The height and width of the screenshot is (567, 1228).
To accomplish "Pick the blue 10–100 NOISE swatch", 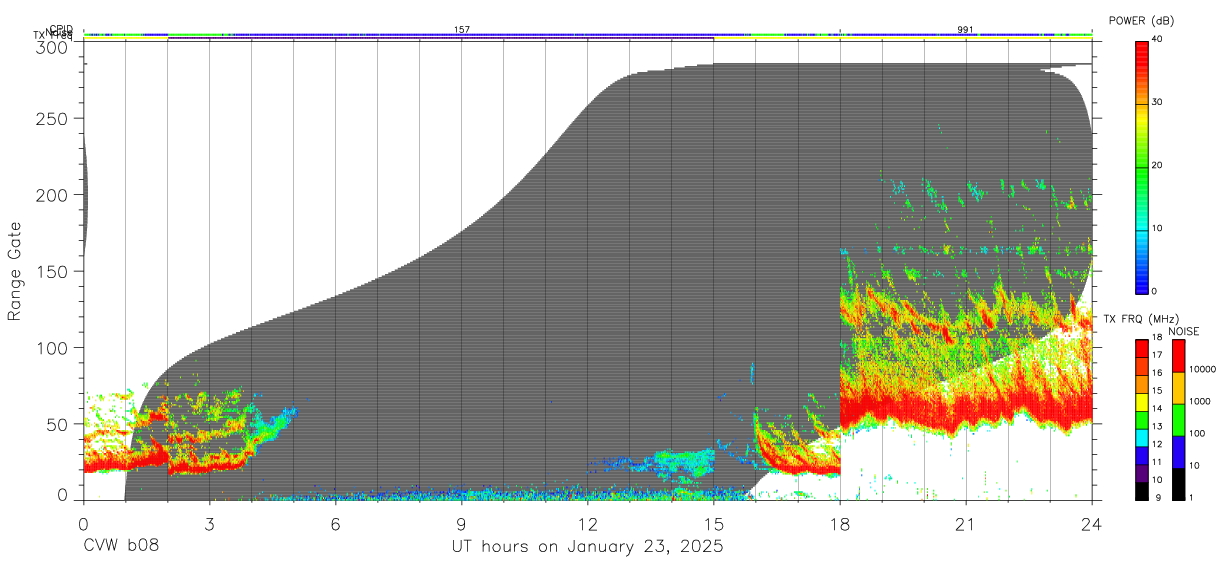I will [1178, 450].
